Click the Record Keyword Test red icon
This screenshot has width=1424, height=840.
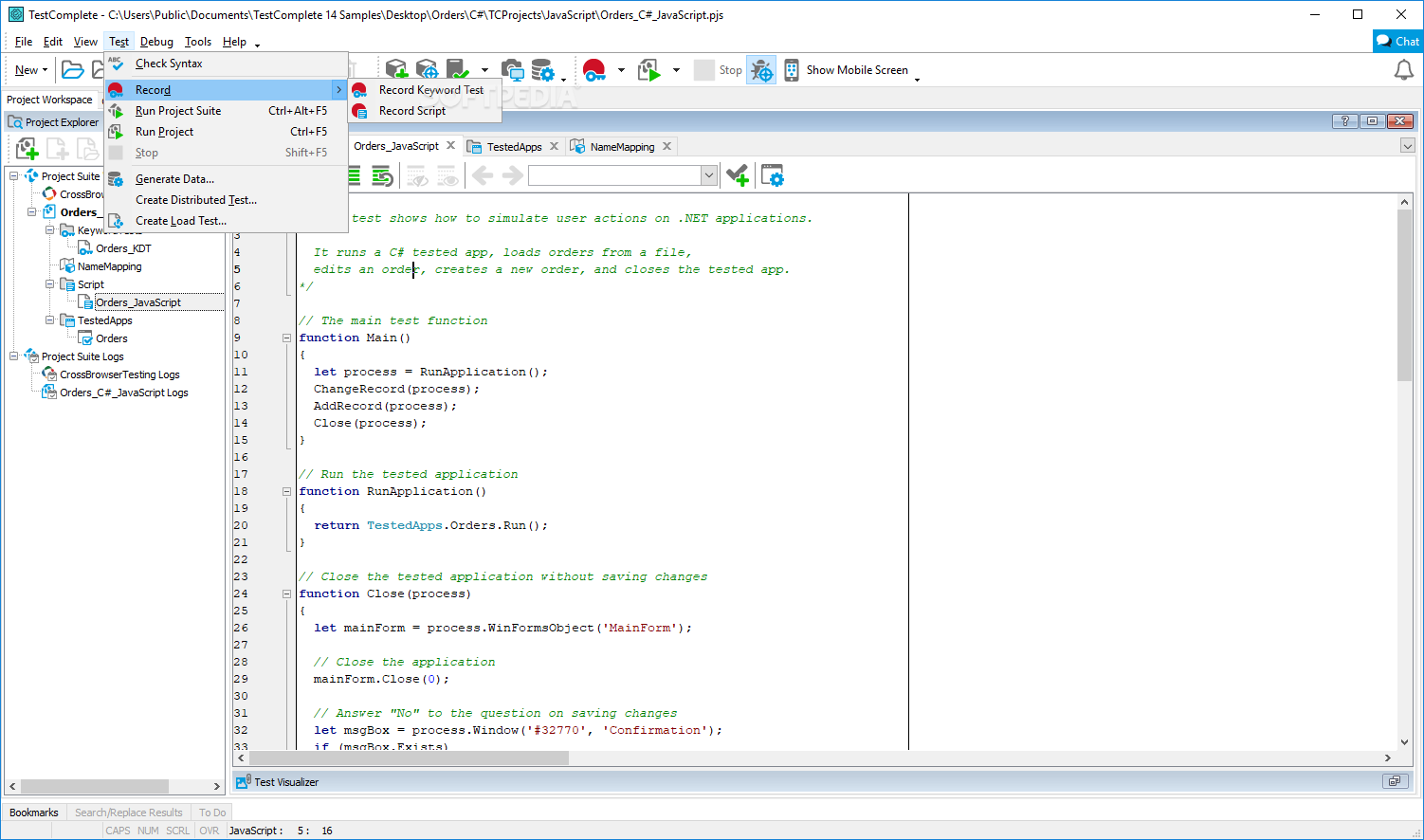coord(359,90)
